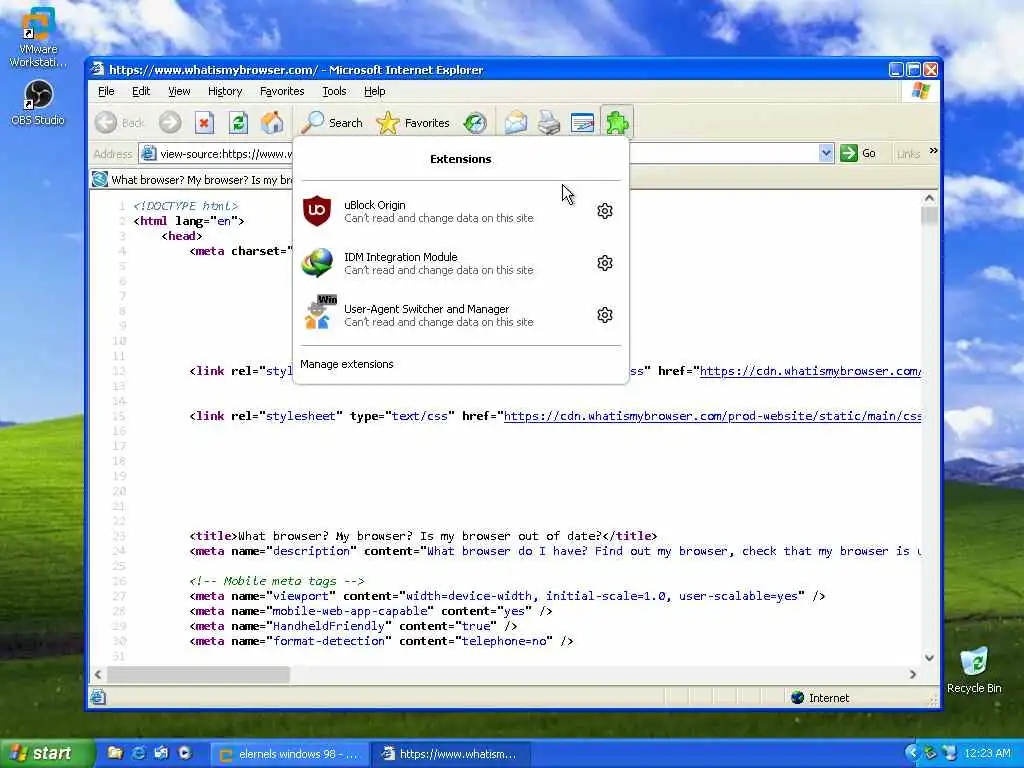Click the whatismybrowser taskbar window button
Viewport: 1024px width, 768px height.
pos(451,754)
